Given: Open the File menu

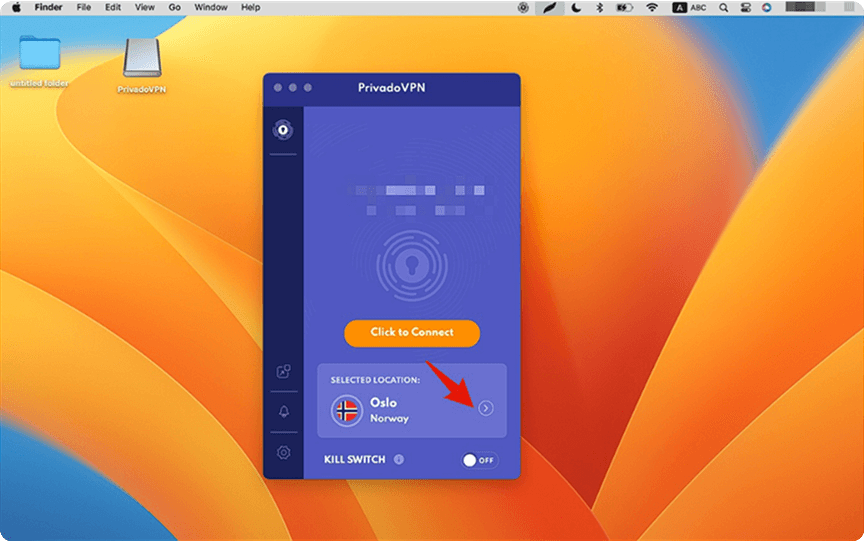Looking at the screenshot, I should click(84, 8).
